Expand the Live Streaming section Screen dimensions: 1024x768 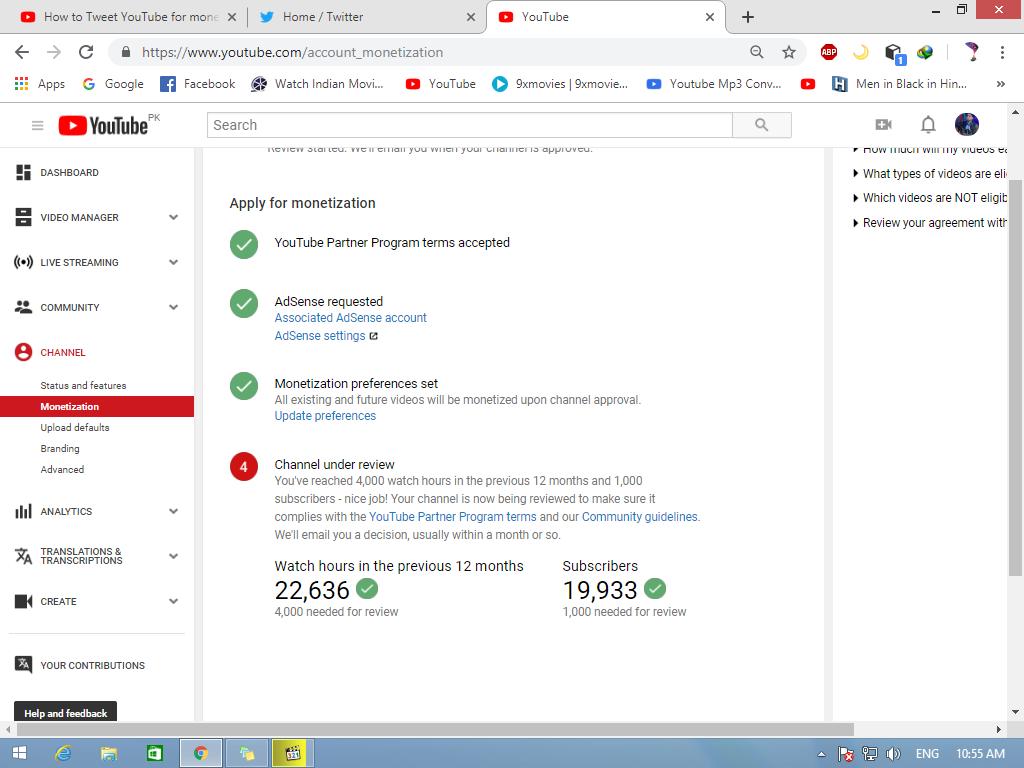tap(173, 263)
